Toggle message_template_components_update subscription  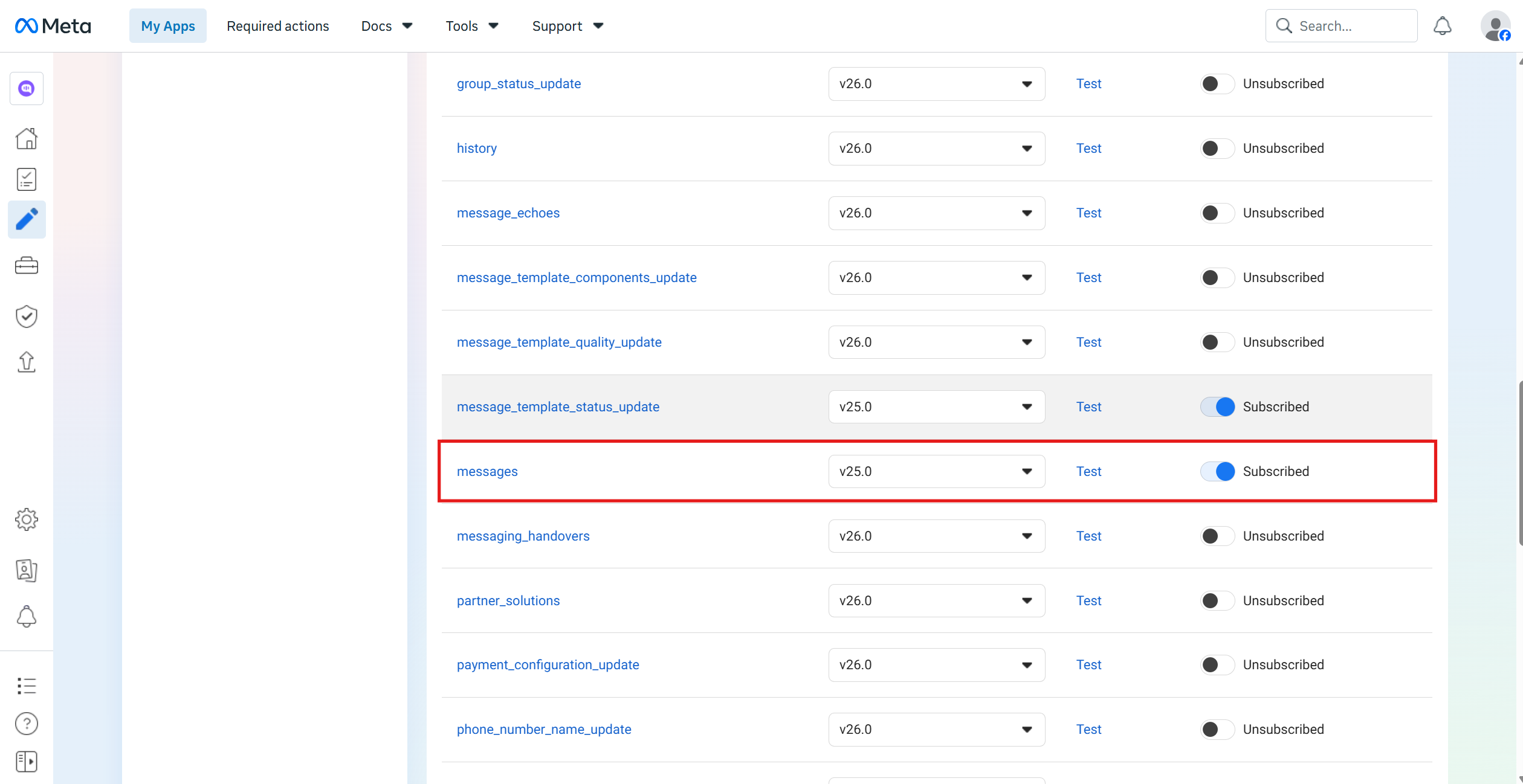(x=1217, y=278)
